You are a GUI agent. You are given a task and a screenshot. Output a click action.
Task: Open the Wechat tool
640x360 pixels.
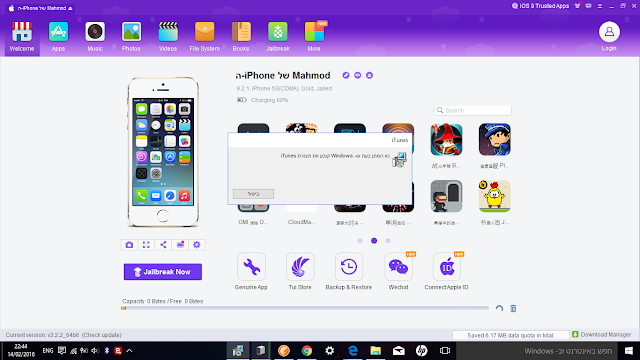(x=398, y=271)
